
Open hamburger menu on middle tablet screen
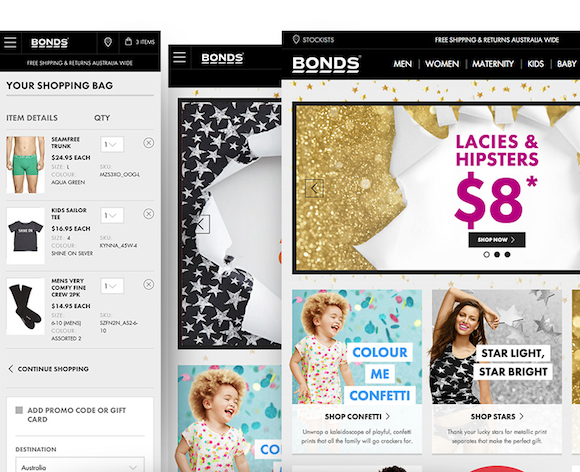point(180,58)
